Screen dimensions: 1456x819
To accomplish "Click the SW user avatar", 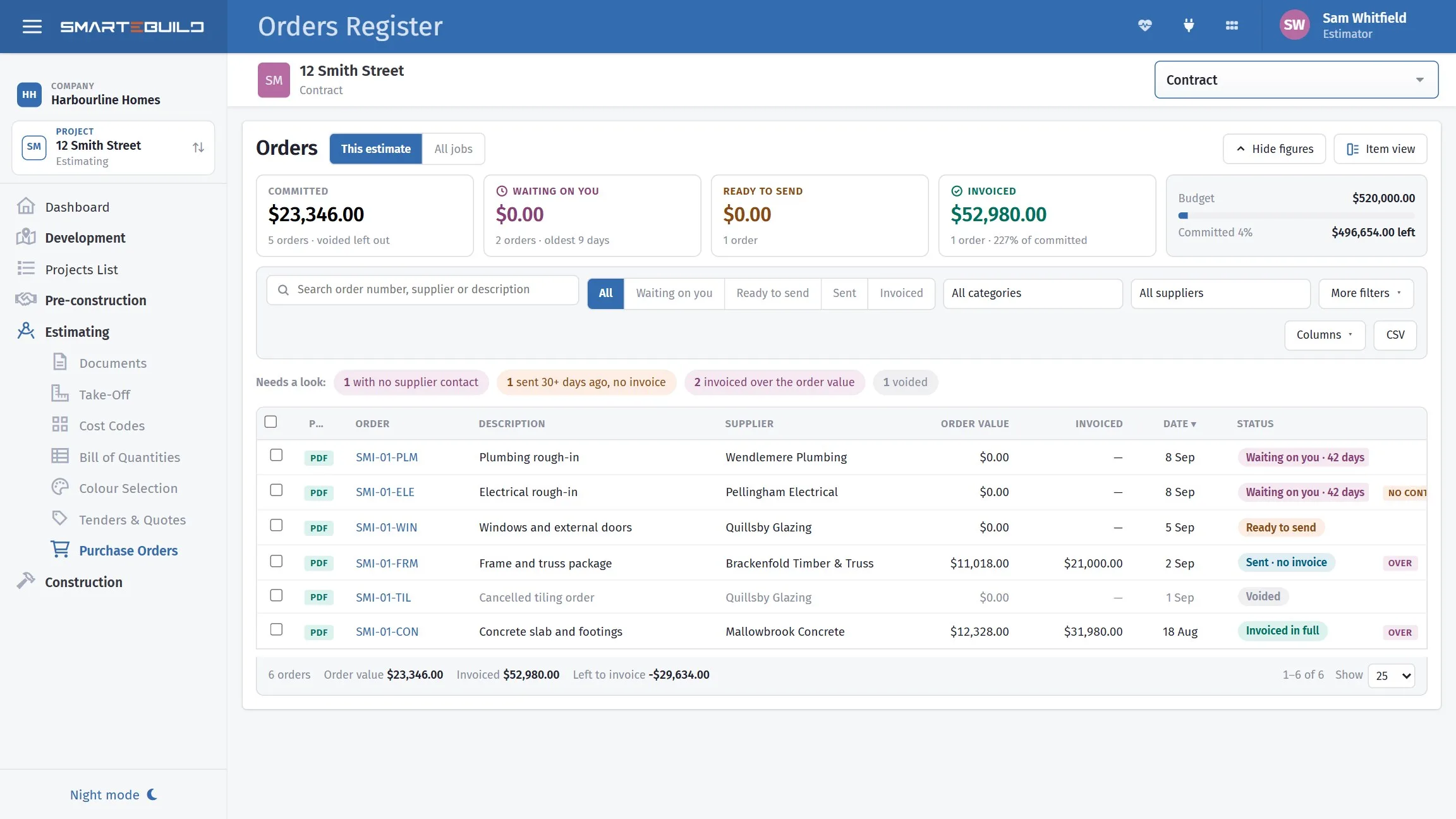I will point(1294,25).
